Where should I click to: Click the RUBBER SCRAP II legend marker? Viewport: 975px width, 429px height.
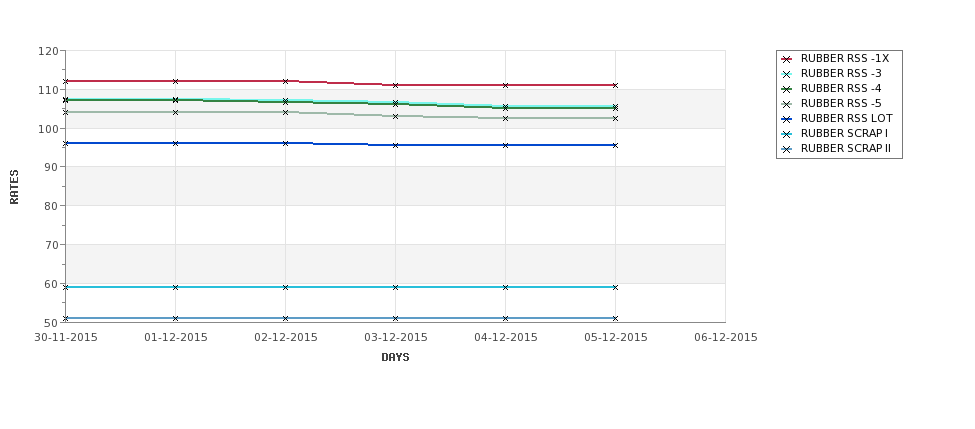tap(786, 149)
